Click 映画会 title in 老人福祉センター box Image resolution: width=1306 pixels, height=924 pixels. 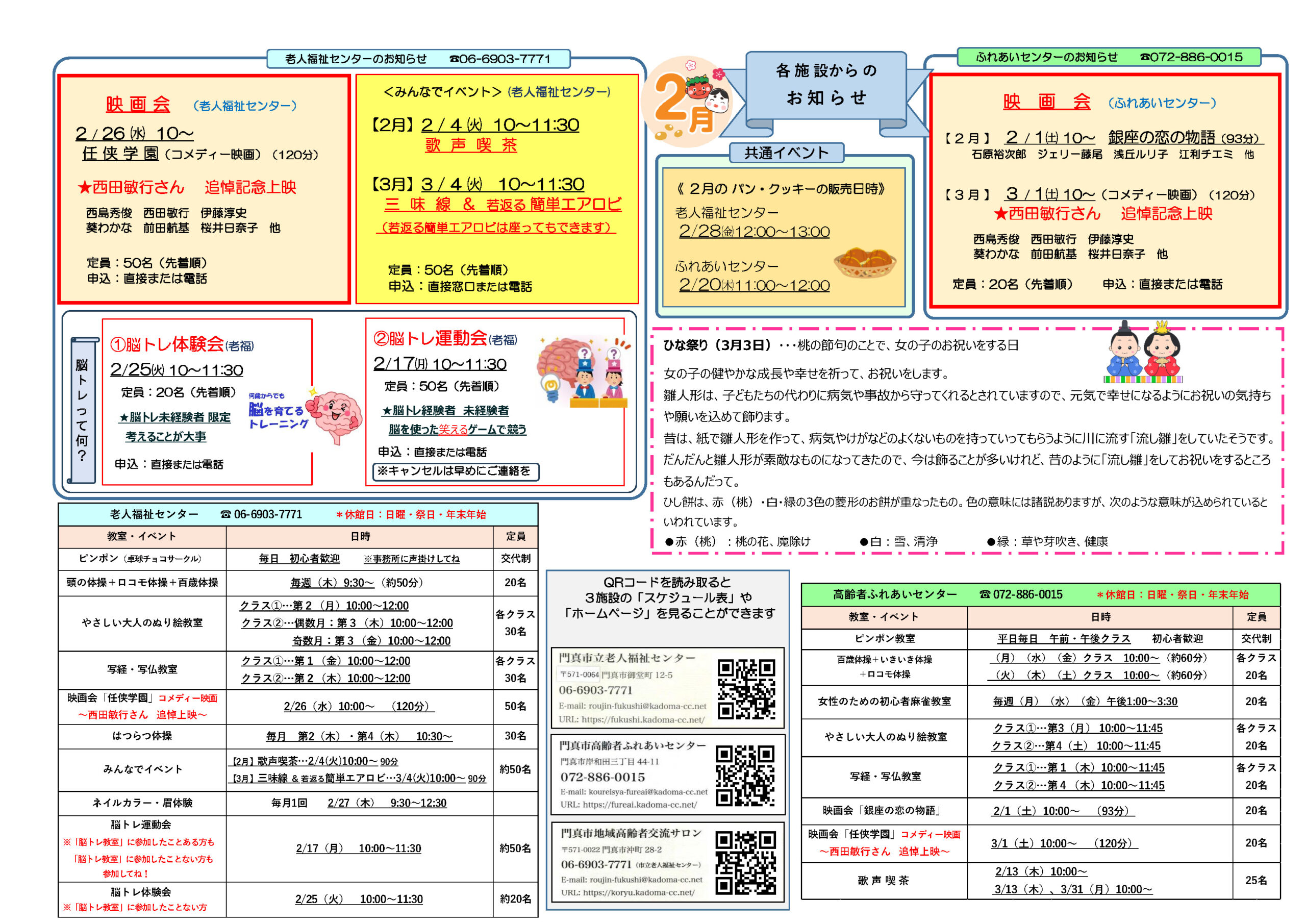(138, 104)
